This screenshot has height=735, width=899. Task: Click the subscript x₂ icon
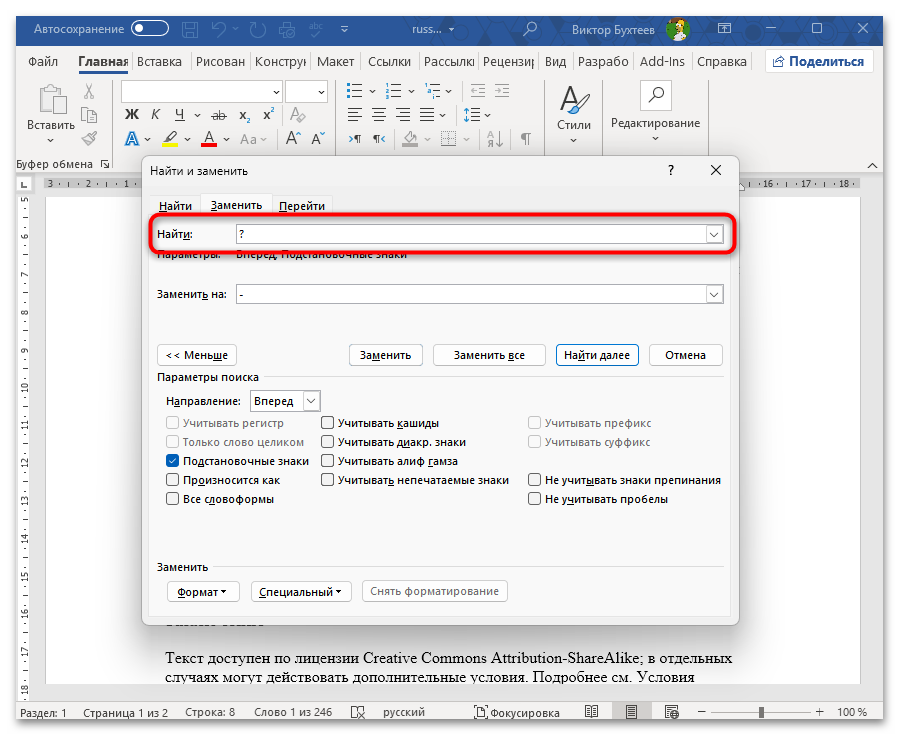pyautogui.click(x=244, y=114)
